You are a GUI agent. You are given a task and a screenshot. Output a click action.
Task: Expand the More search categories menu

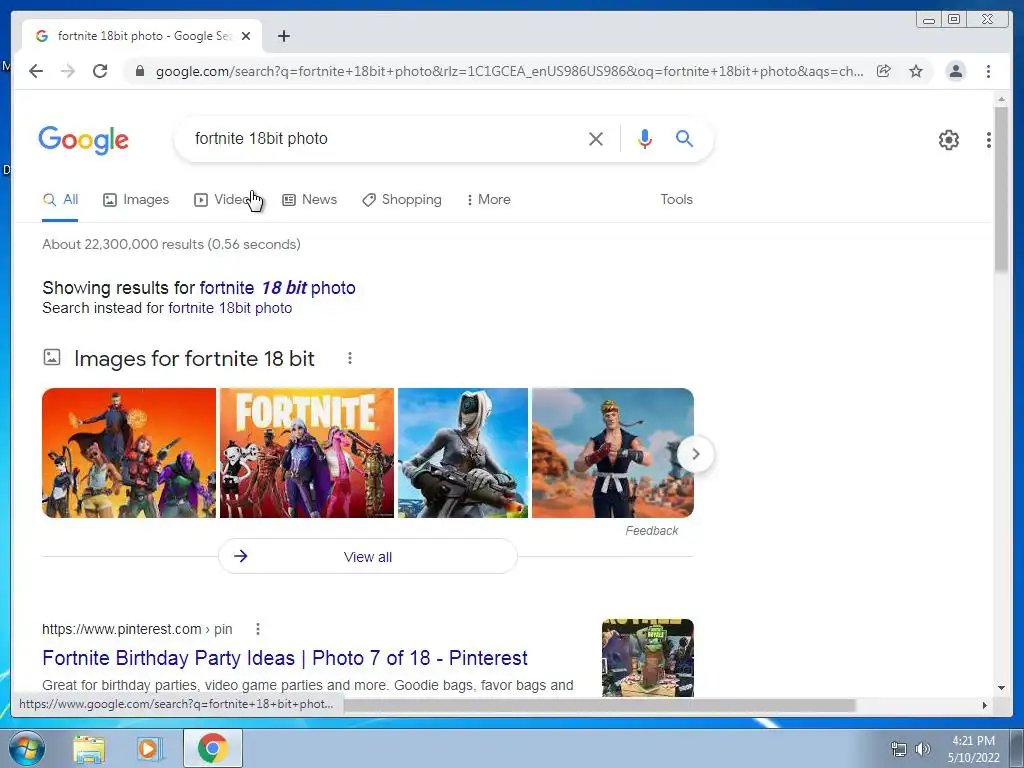pyautogui.click(x=488, y=200)
